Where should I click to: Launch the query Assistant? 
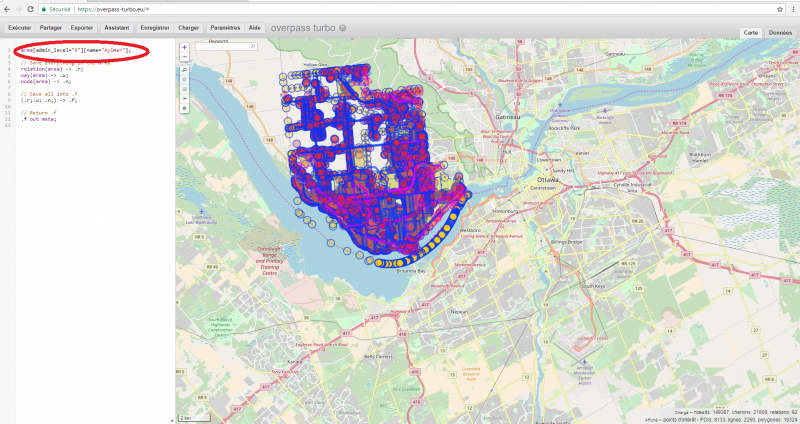116,28
